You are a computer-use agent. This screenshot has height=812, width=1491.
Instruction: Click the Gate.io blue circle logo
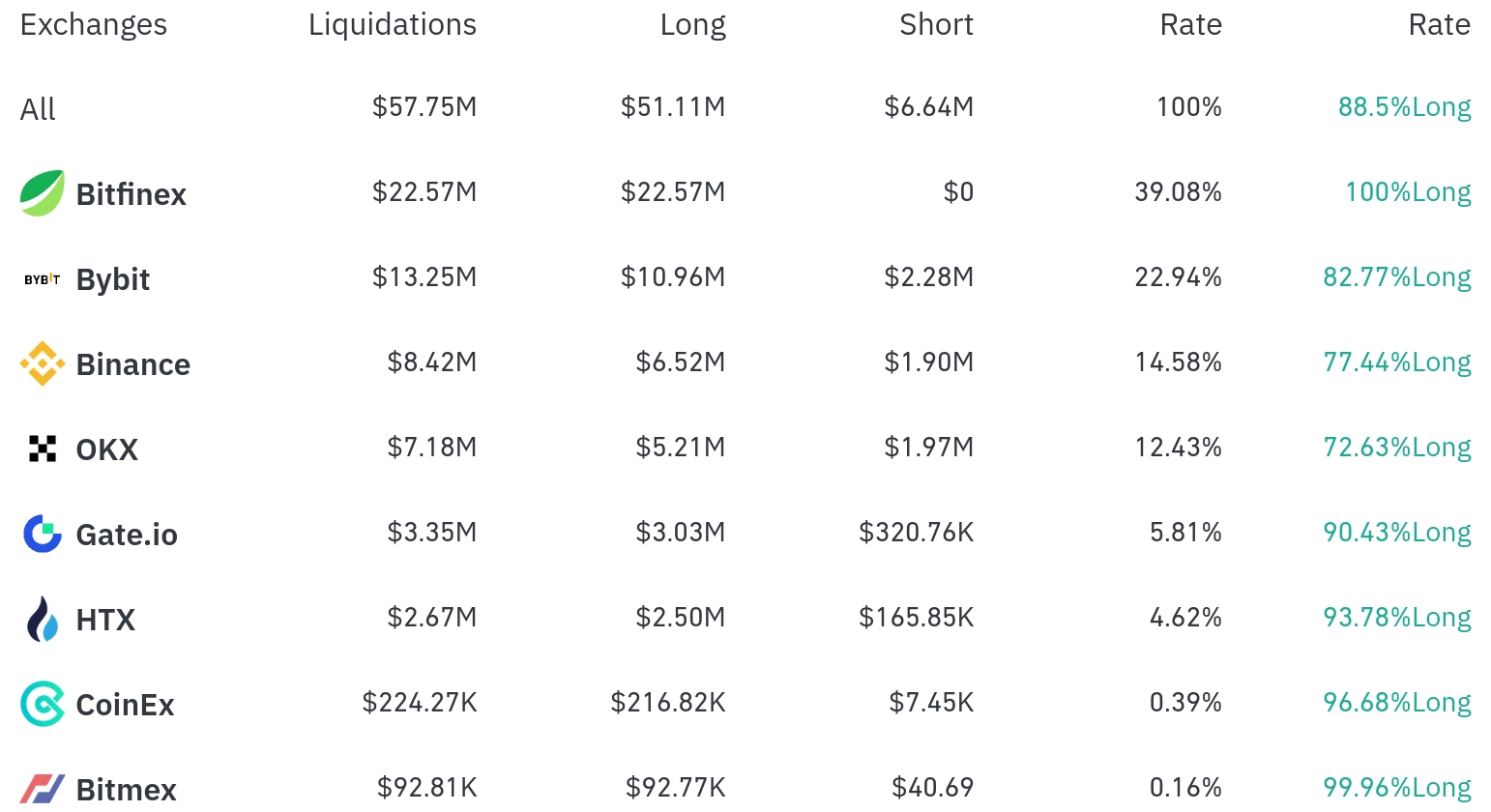click(x=43, y=534)
